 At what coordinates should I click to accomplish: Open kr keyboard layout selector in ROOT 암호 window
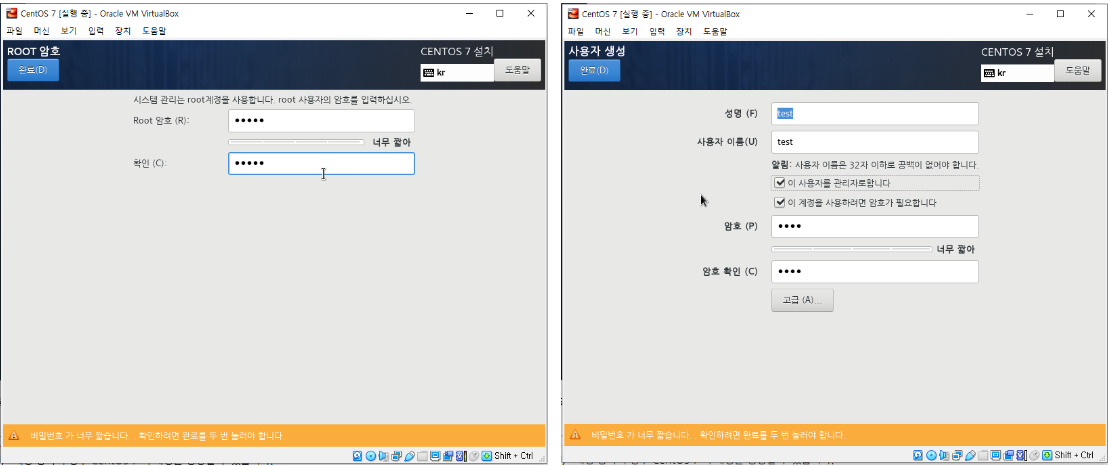[457, 72]
